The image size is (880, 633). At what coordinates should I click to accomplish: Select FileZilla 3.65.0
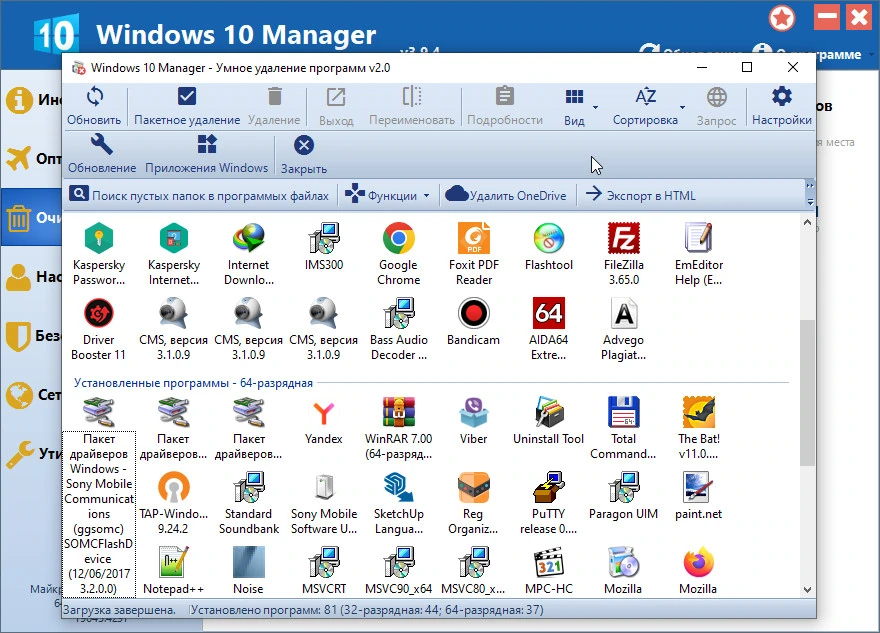624,254
